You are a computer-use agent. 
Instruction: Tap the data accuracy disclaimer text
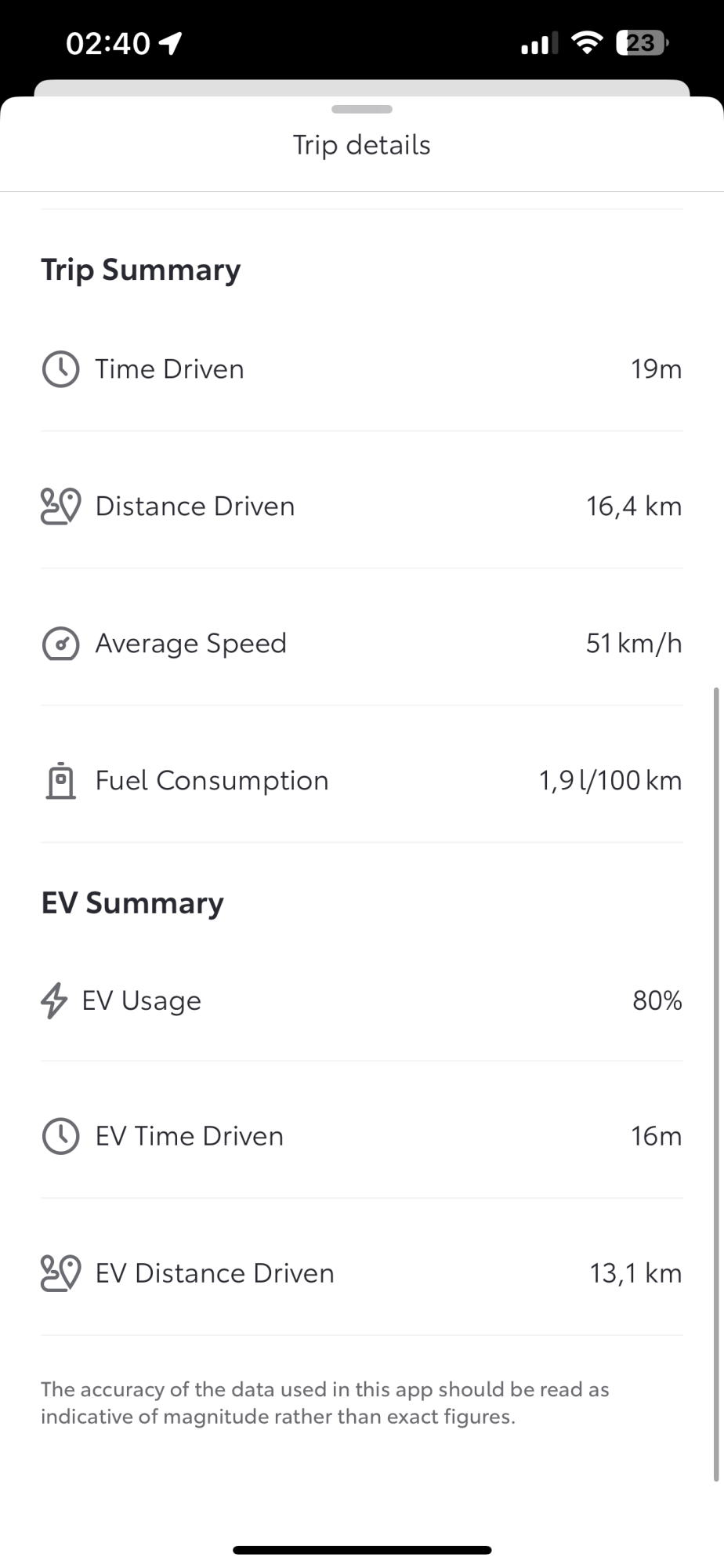(324, 1403)
